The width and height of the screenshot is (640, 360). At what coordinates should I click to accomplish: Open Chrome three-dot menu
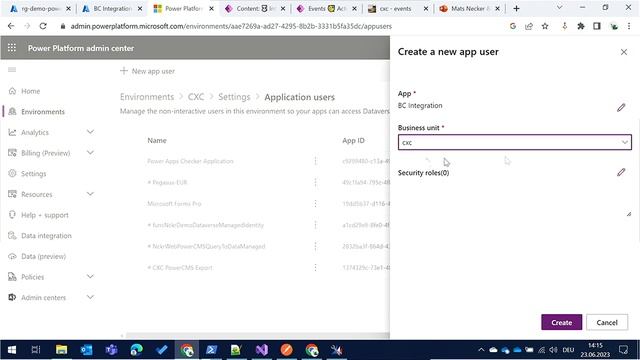click(x=629, y=26)
